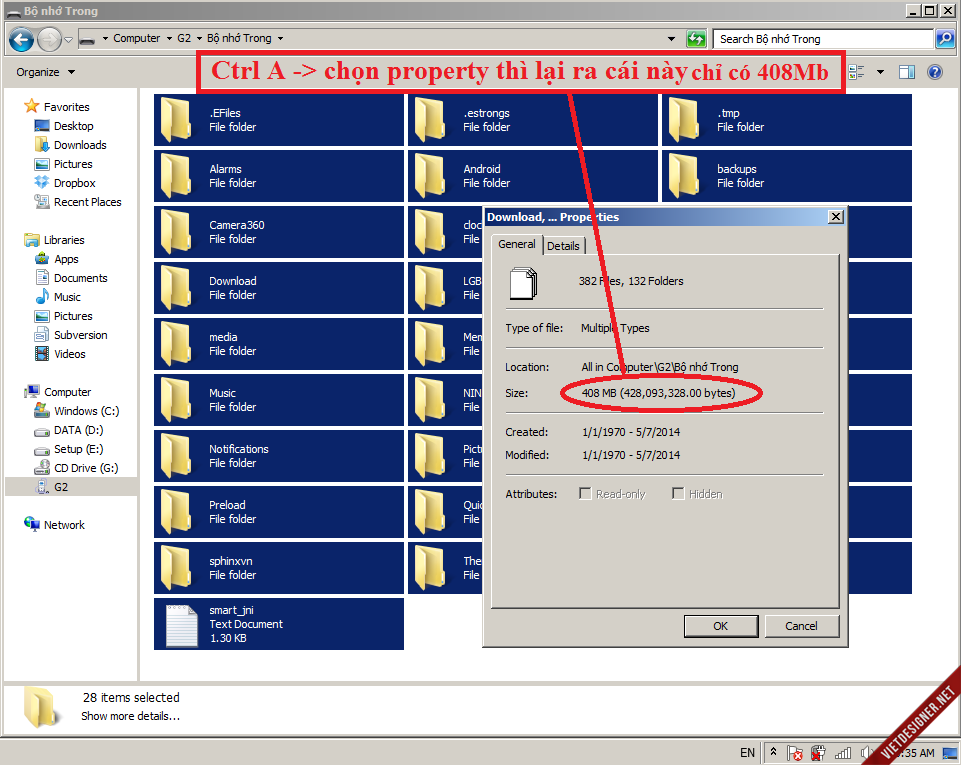The image size is (961, 765).
Task: Open Subversion library in sidebar
Action: tap(72, 335)
